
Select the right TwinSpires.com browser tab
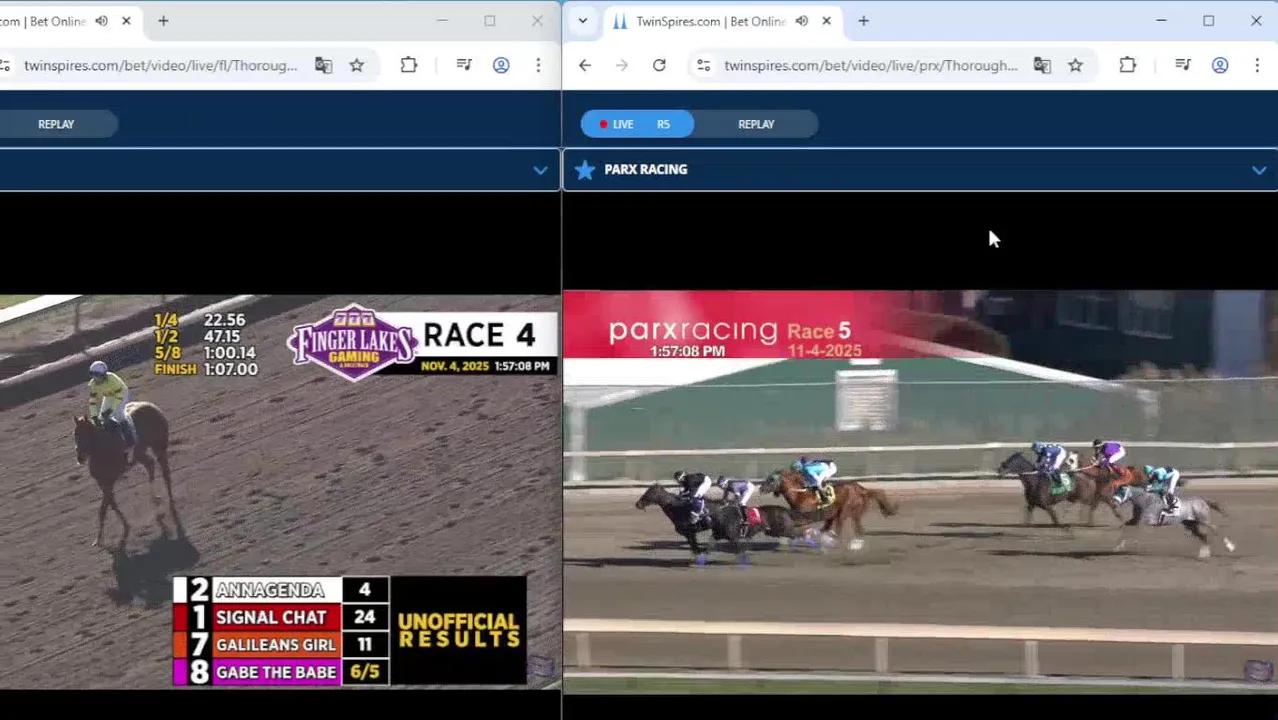point(722,21)
